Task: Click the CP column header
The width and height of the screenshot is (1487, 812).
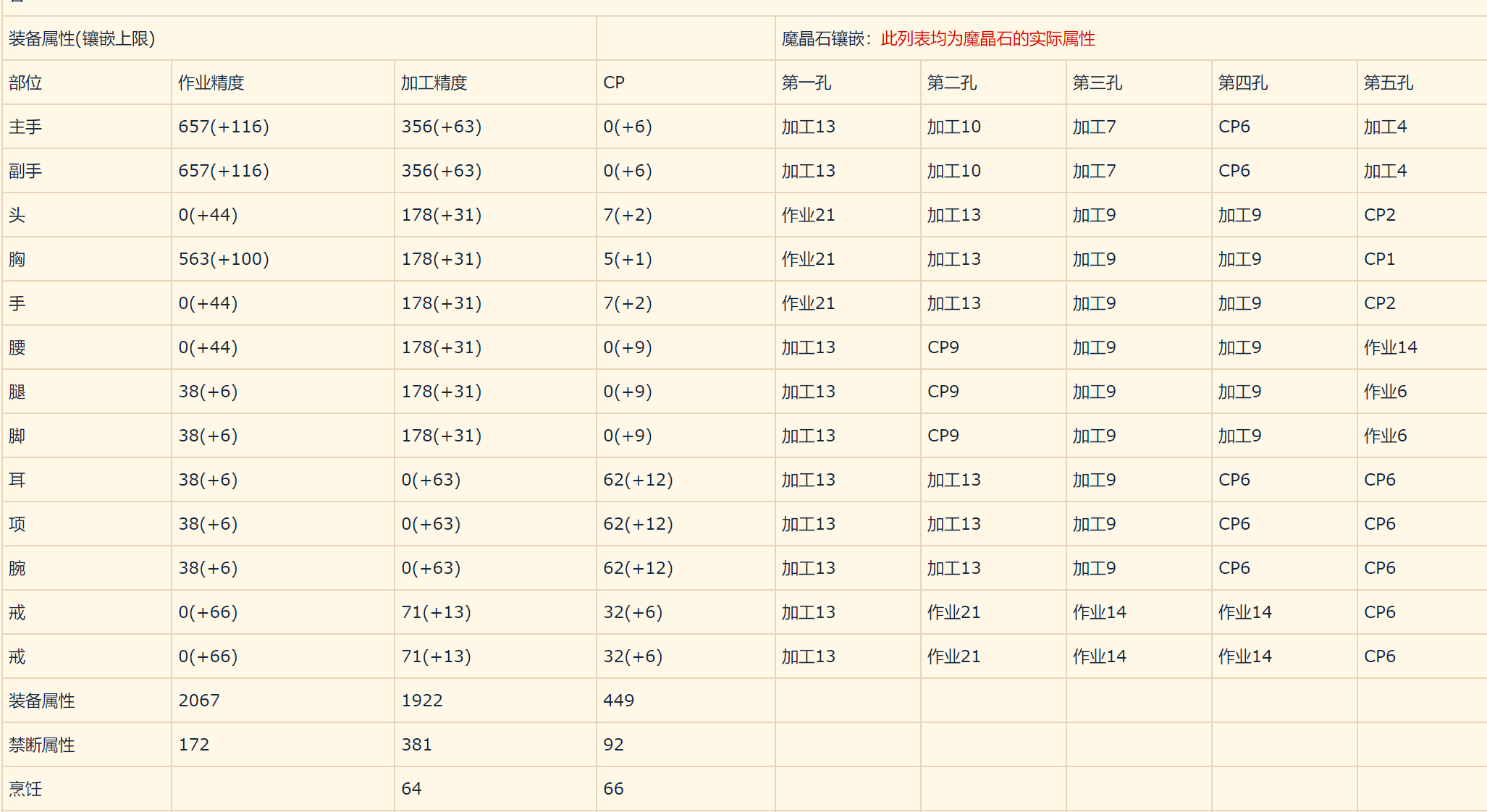Action: [614, 83]
